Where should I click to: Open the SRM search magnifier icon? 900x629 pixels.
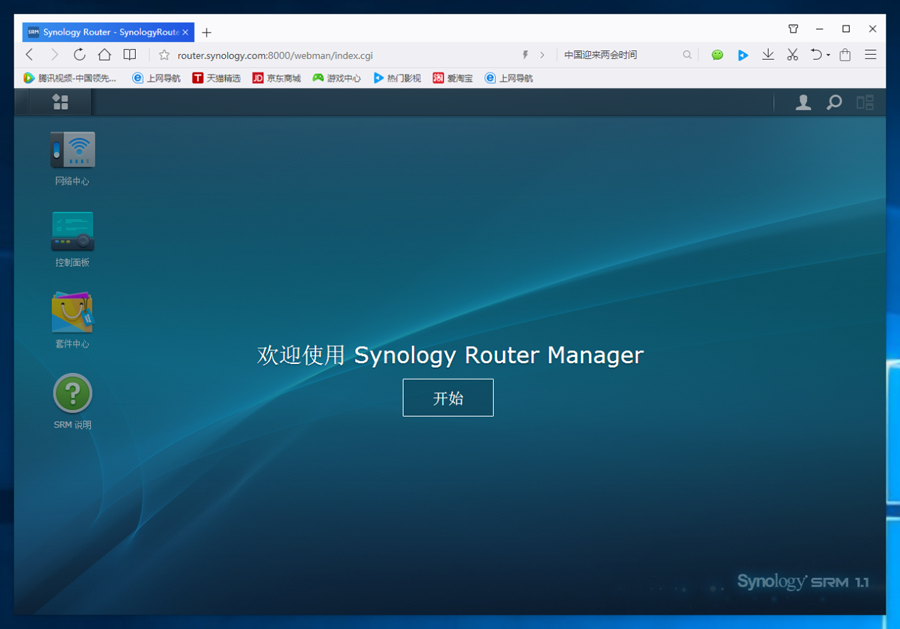834,102
